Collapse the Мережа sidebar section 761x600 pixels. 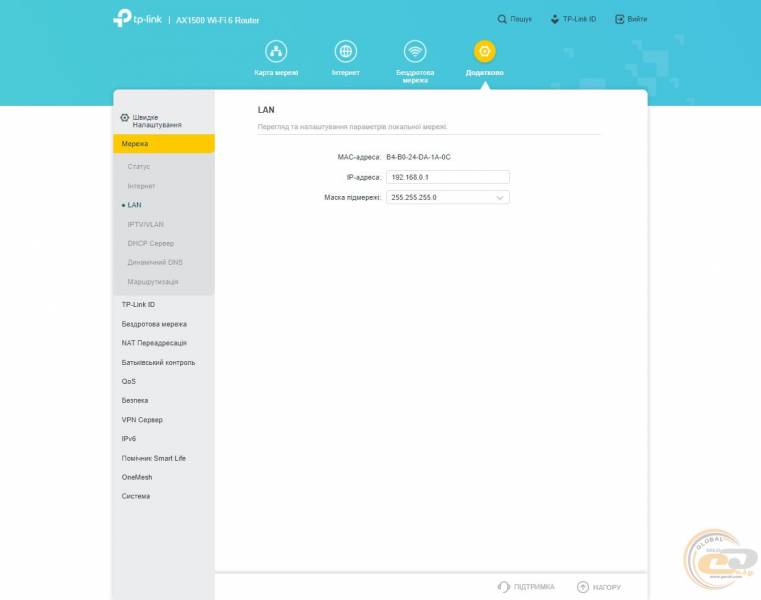[164, 144]
